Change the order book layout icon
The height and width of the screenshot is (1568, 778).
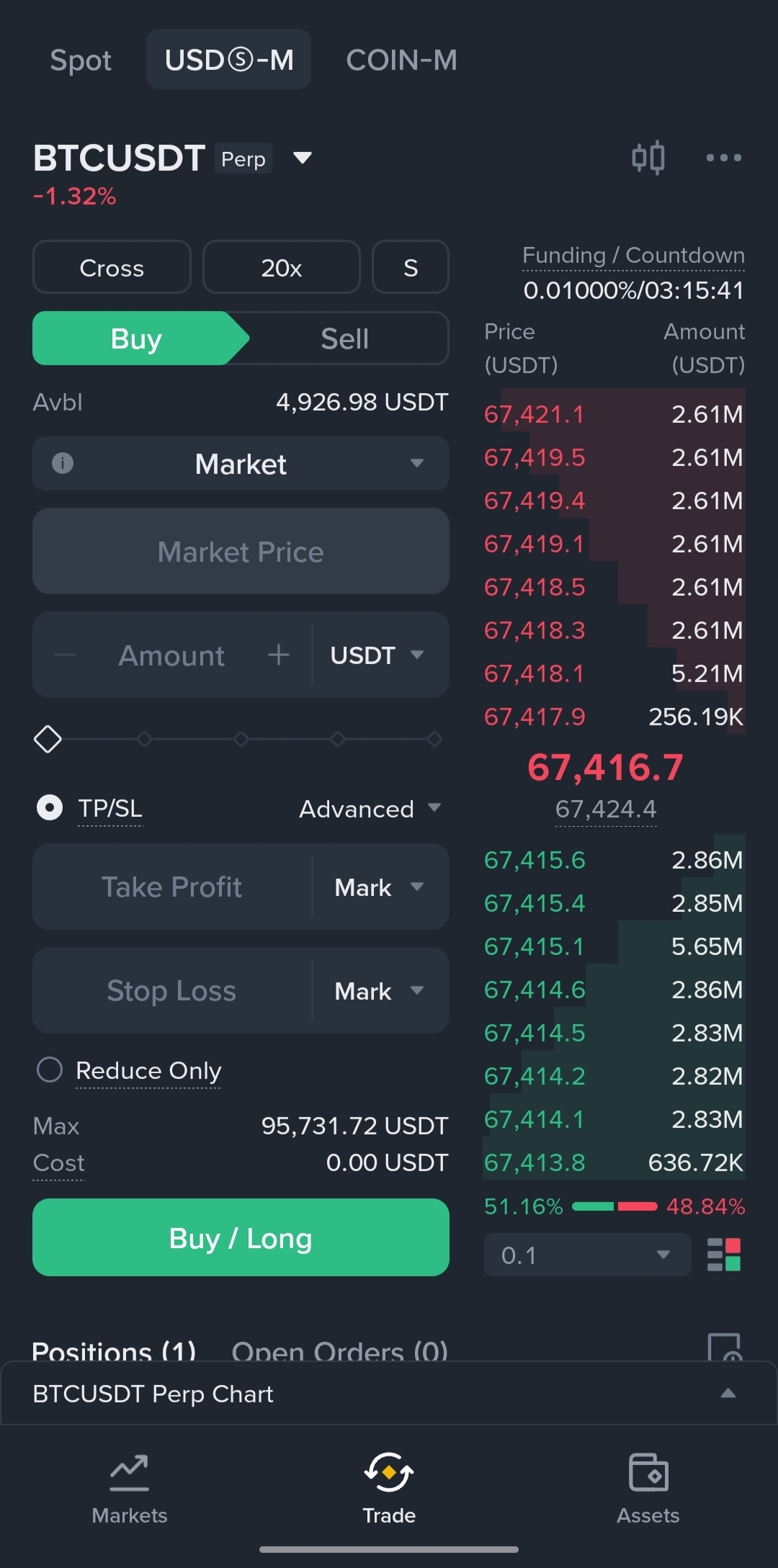click(723, 1255)
